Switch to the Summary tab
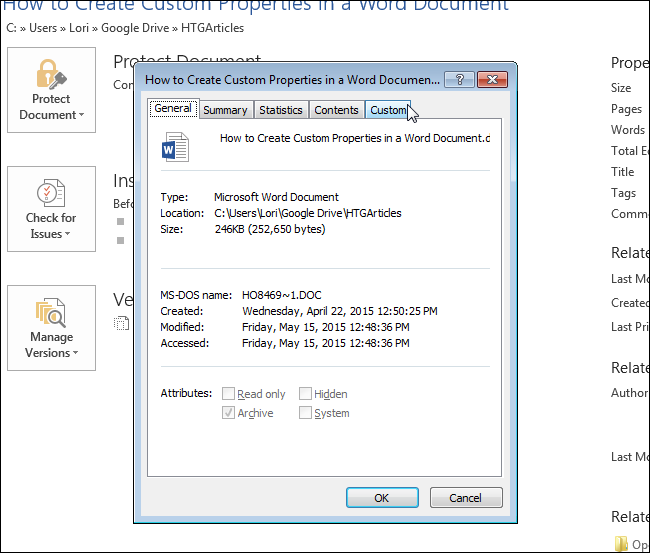 pyautogui.click(x=225, y=110)
